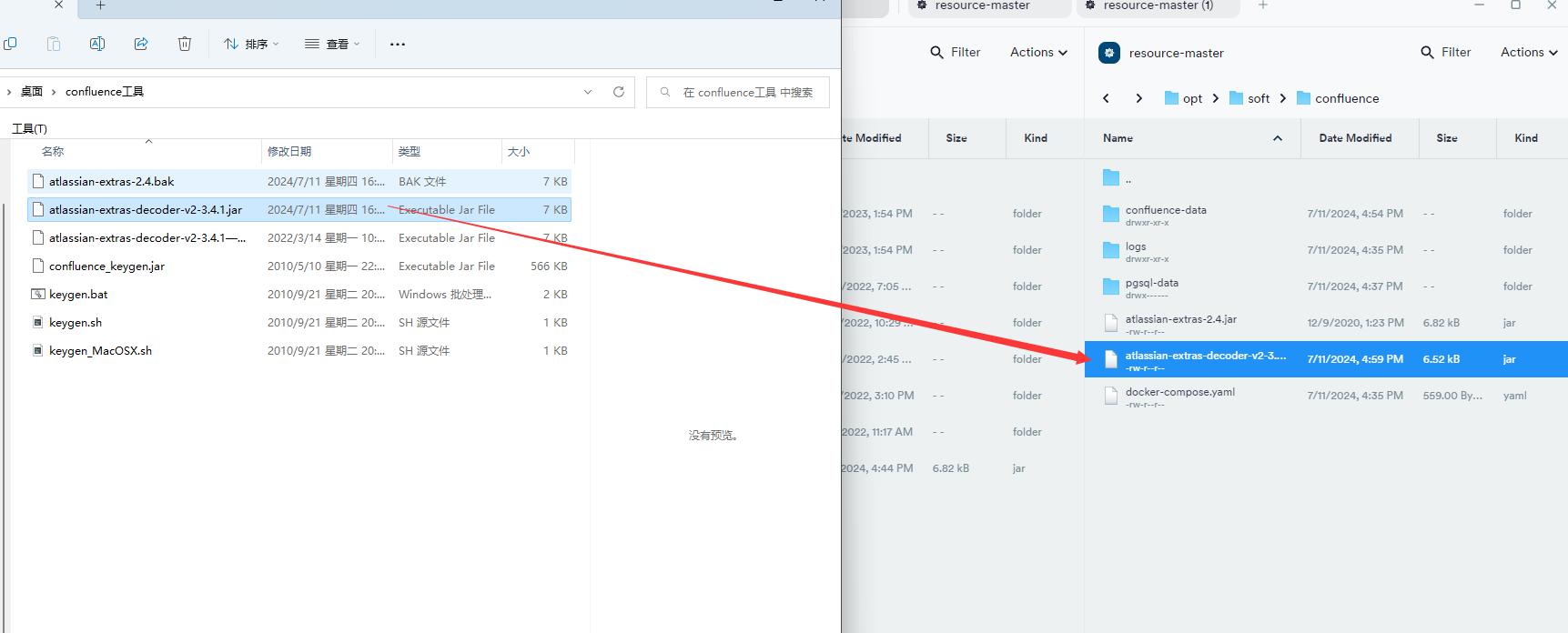
Task: Sort by the 名称 column header
Action: 53,152
